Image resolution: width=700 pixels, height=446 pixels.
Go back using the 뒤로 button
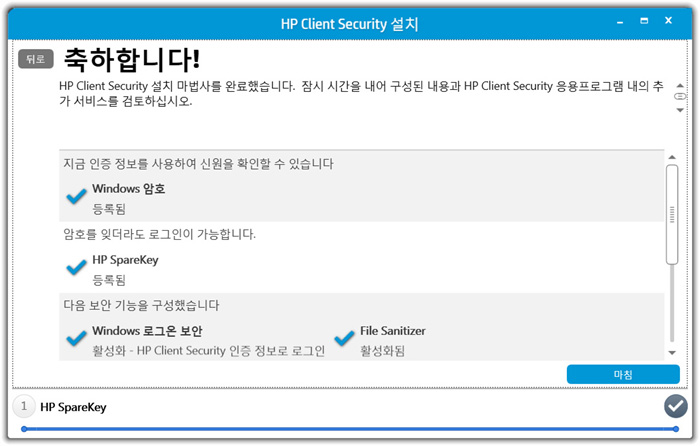pos(36,59)
